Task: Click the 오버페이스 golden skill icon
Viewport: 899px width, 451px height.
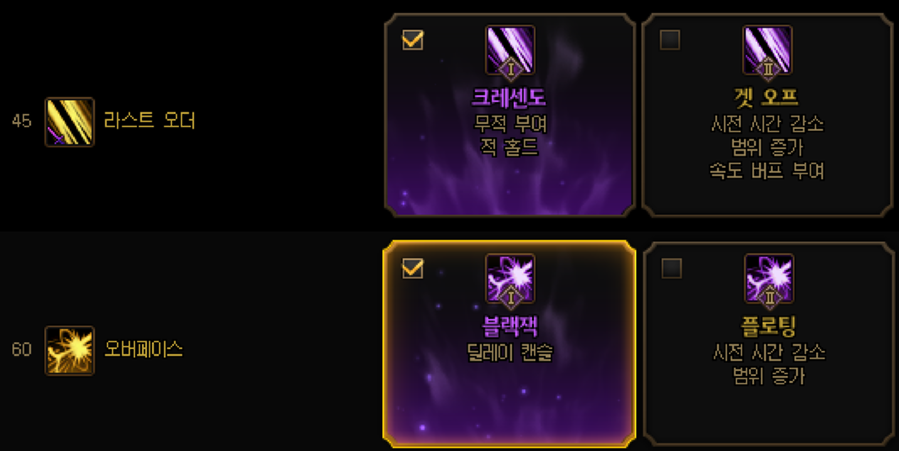Action: tap(69, 351)
